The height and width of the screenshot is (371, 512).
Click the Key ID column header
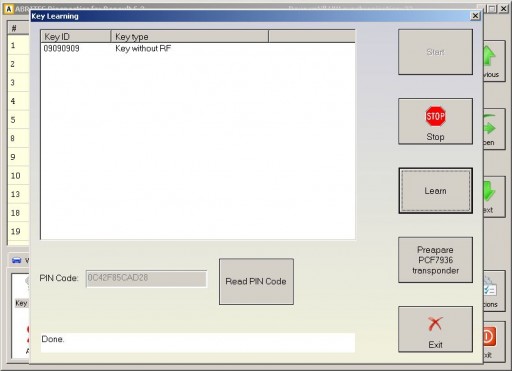coord(76,36)
